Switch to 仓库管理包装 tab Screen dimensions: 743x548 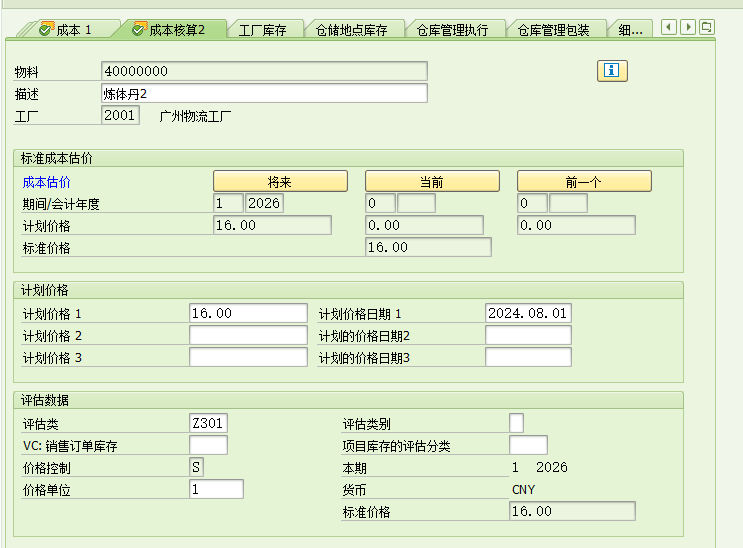coord(553,30)
